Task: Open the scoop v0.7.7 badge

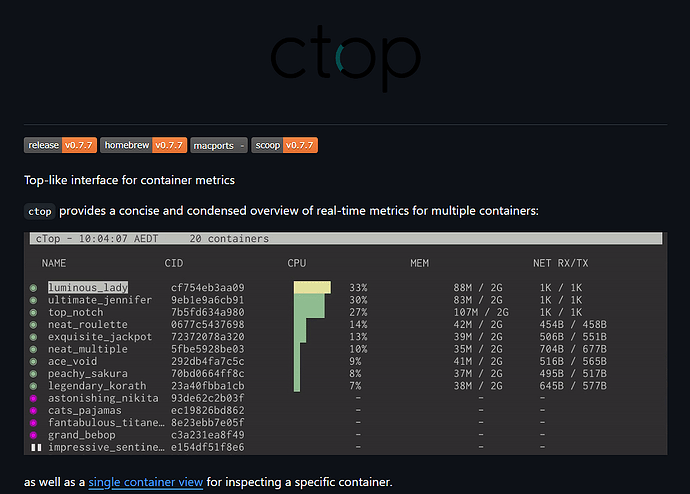Action: coord(284,145)
